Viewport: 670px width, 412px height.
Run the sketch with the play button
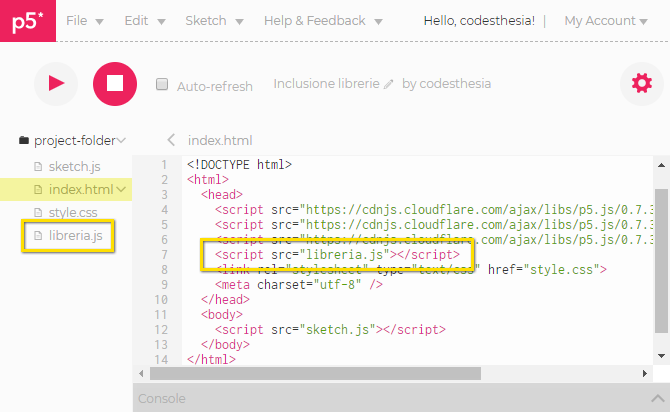pos(56,83)
